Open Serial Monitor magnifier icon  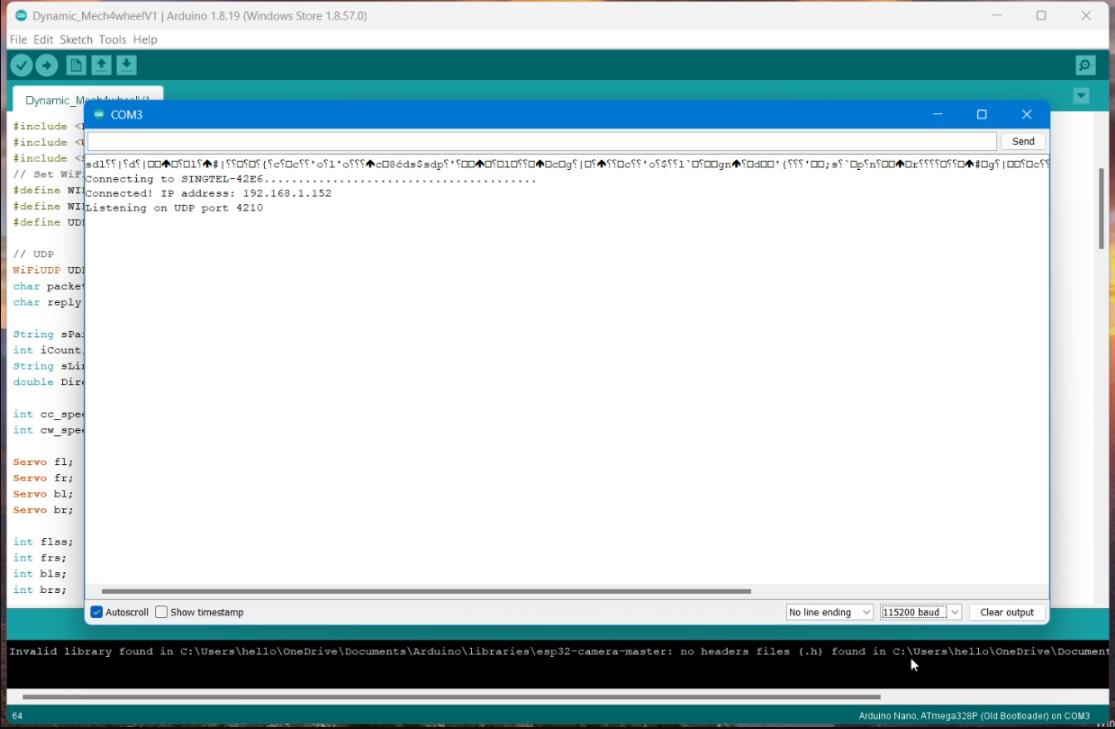(x=1085, y=65)
